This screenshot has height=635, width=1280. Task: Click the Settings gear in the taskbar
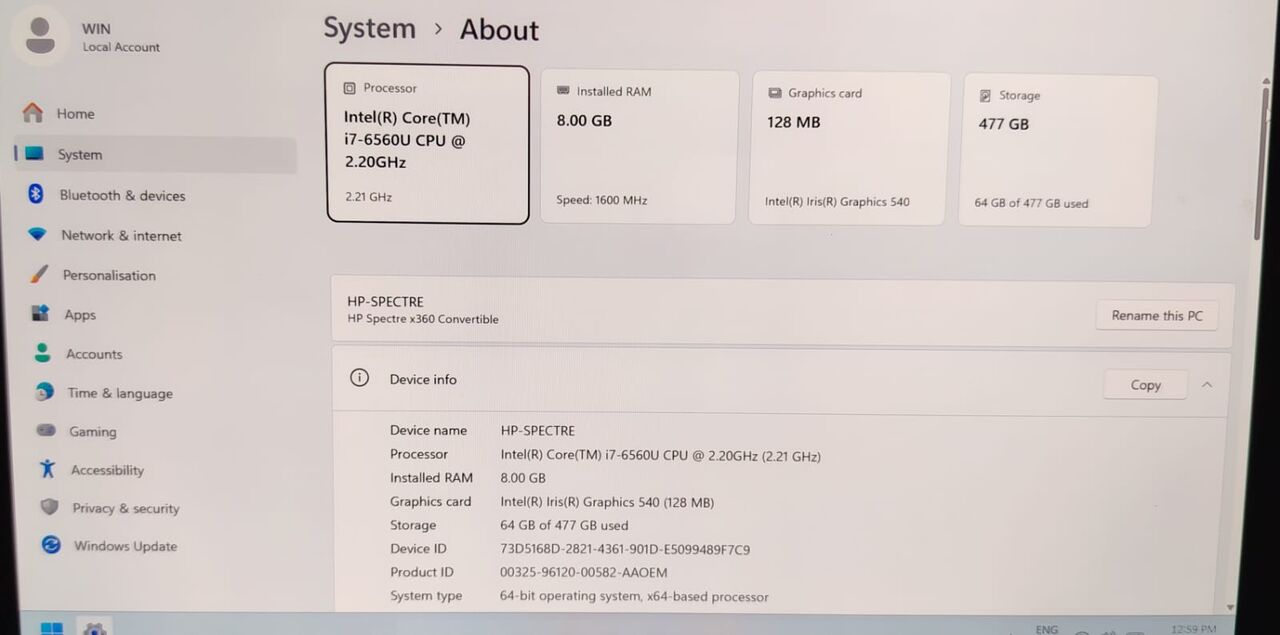tap(94, 628)
